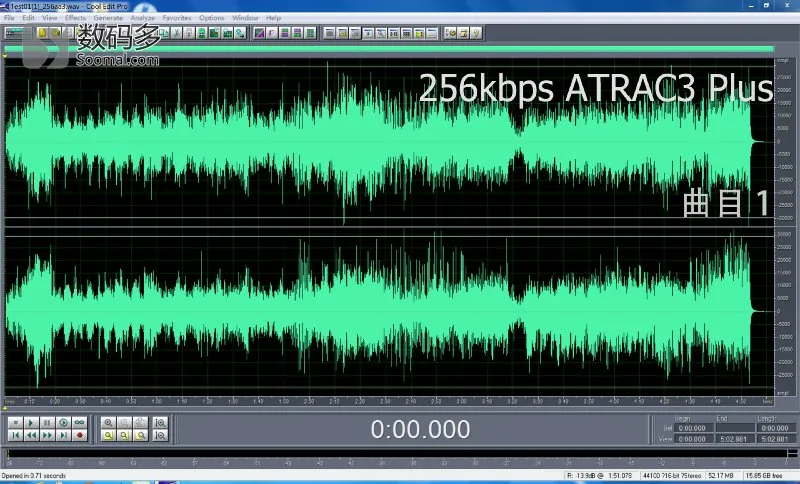Start playback with the Play button
The height and width of the screenshot is (484, 800).
click(x=31, y=423)
